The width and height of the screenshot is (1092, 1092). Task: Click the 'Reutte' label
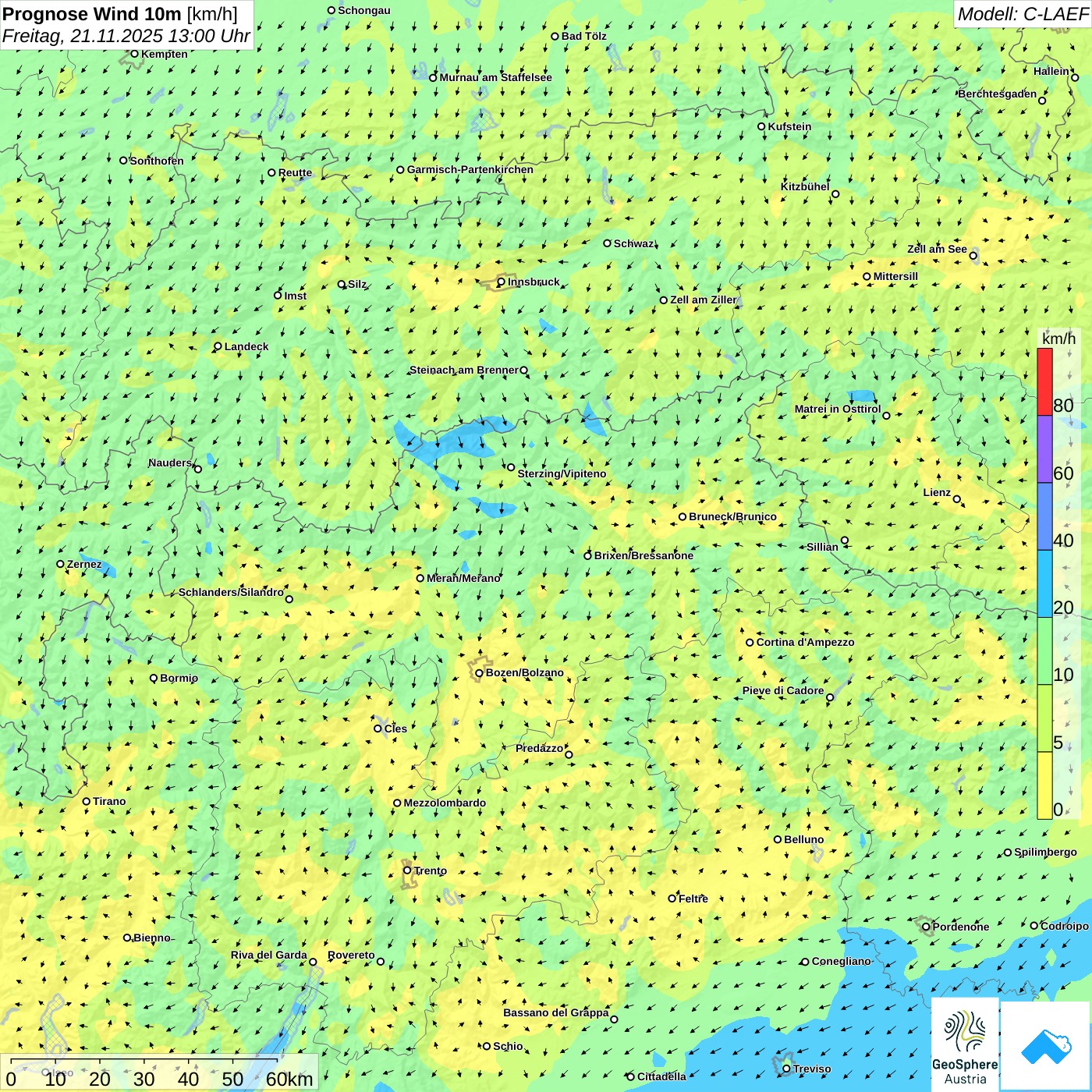(x=296, y=173)
